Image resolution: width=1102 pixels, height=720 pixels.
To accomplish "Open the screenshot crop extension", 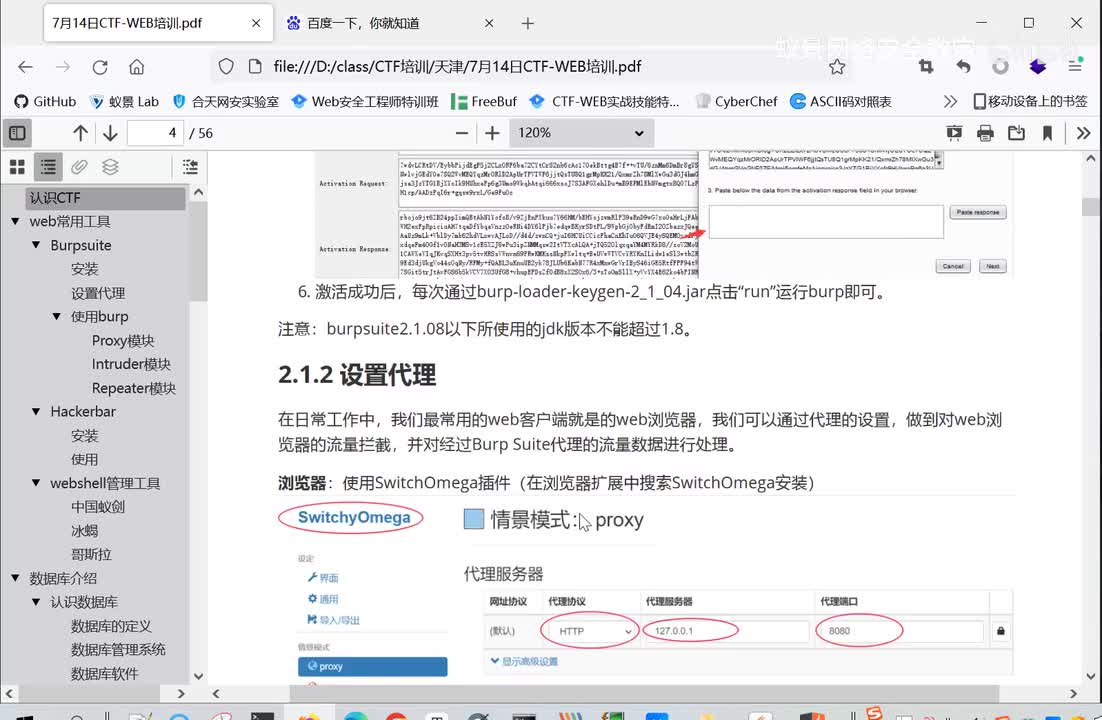I will [926, 67].
